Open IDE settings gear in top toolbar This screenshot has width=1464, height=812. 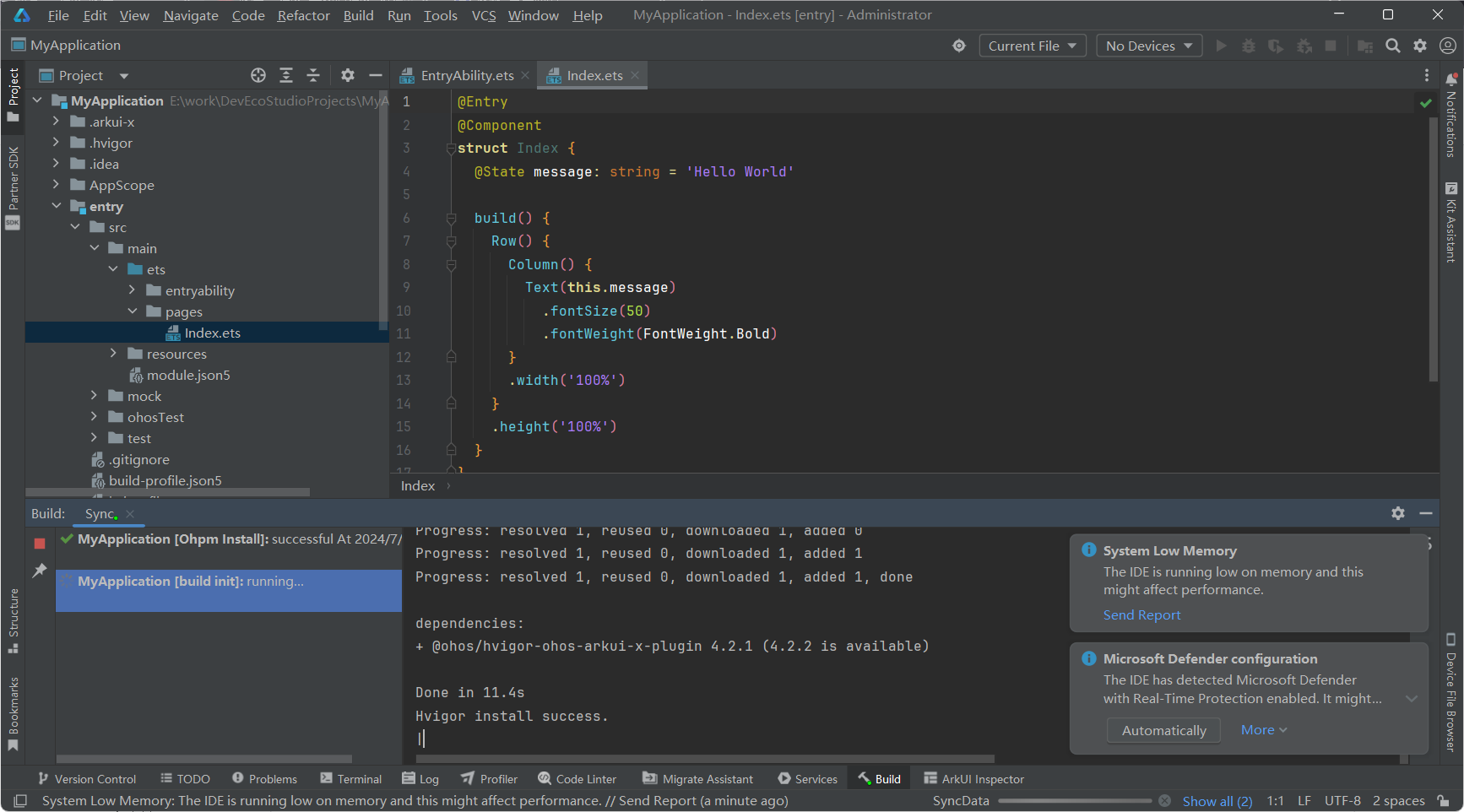pos(1420,46)
